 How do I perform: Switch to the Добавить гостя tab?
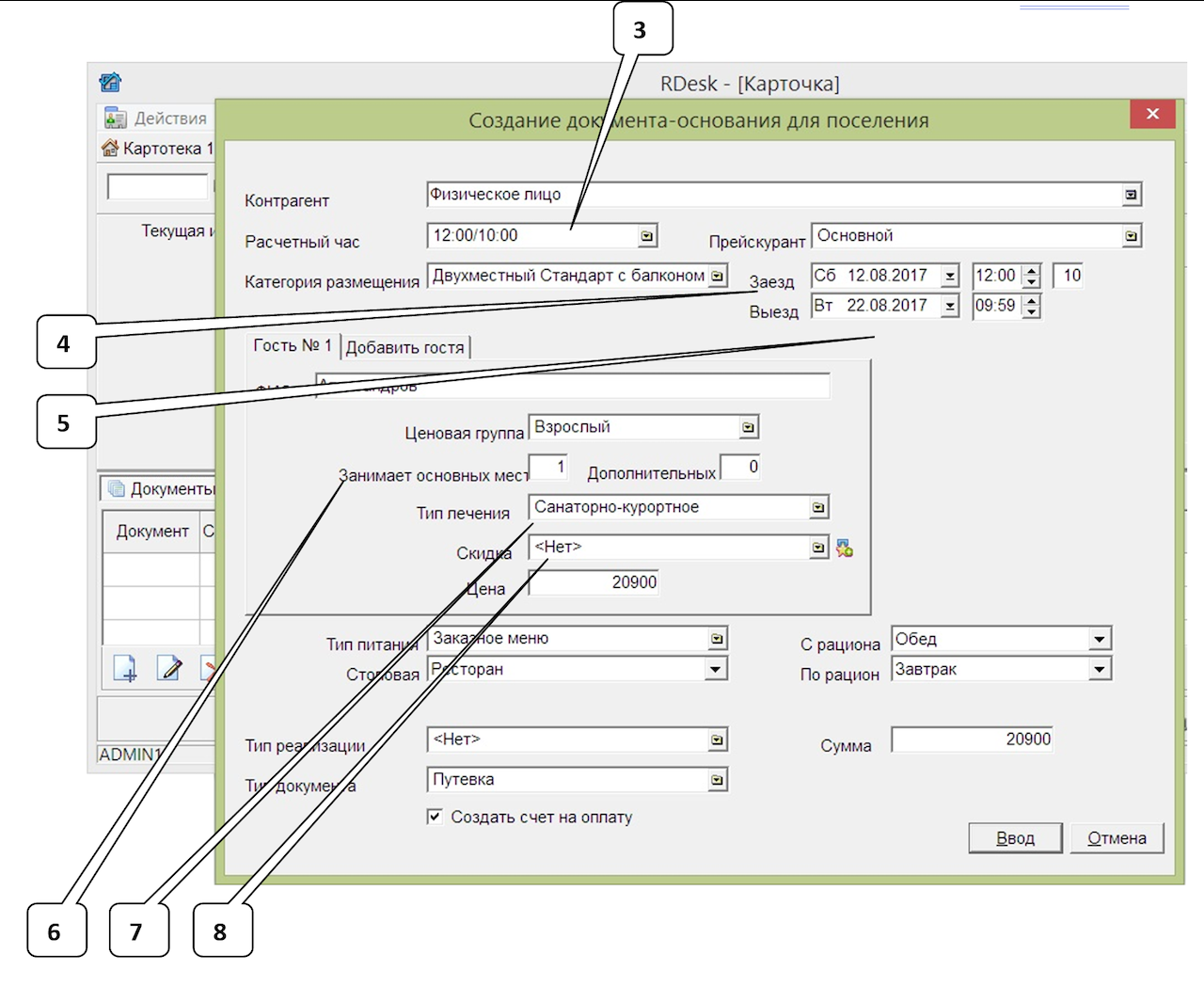click(x=404, y=347)
